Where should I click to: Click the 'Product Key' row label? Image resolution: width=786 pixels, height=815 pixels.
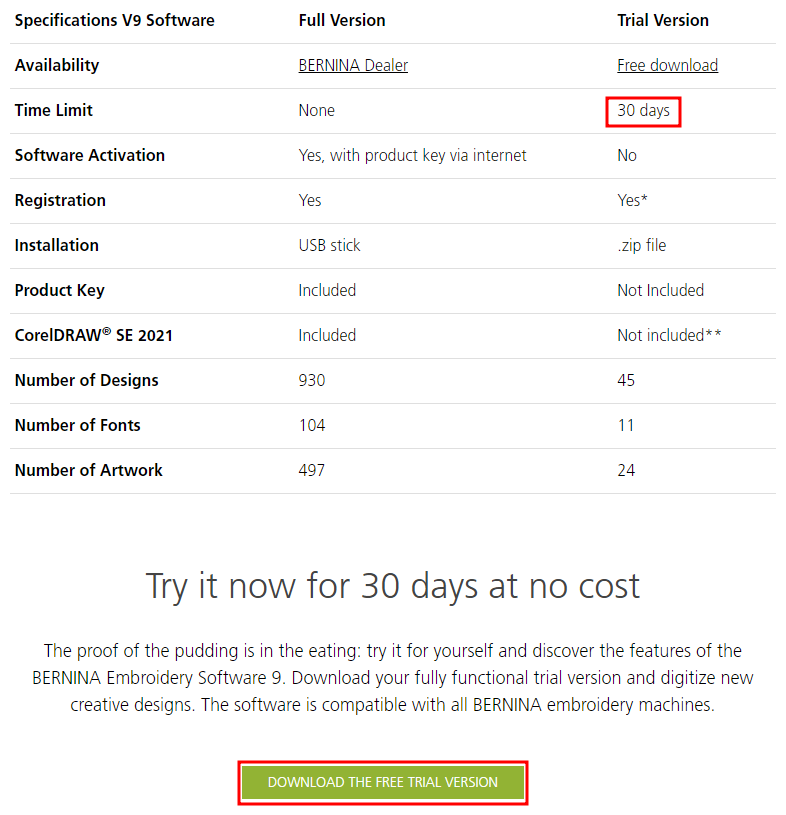coord(59,291)
